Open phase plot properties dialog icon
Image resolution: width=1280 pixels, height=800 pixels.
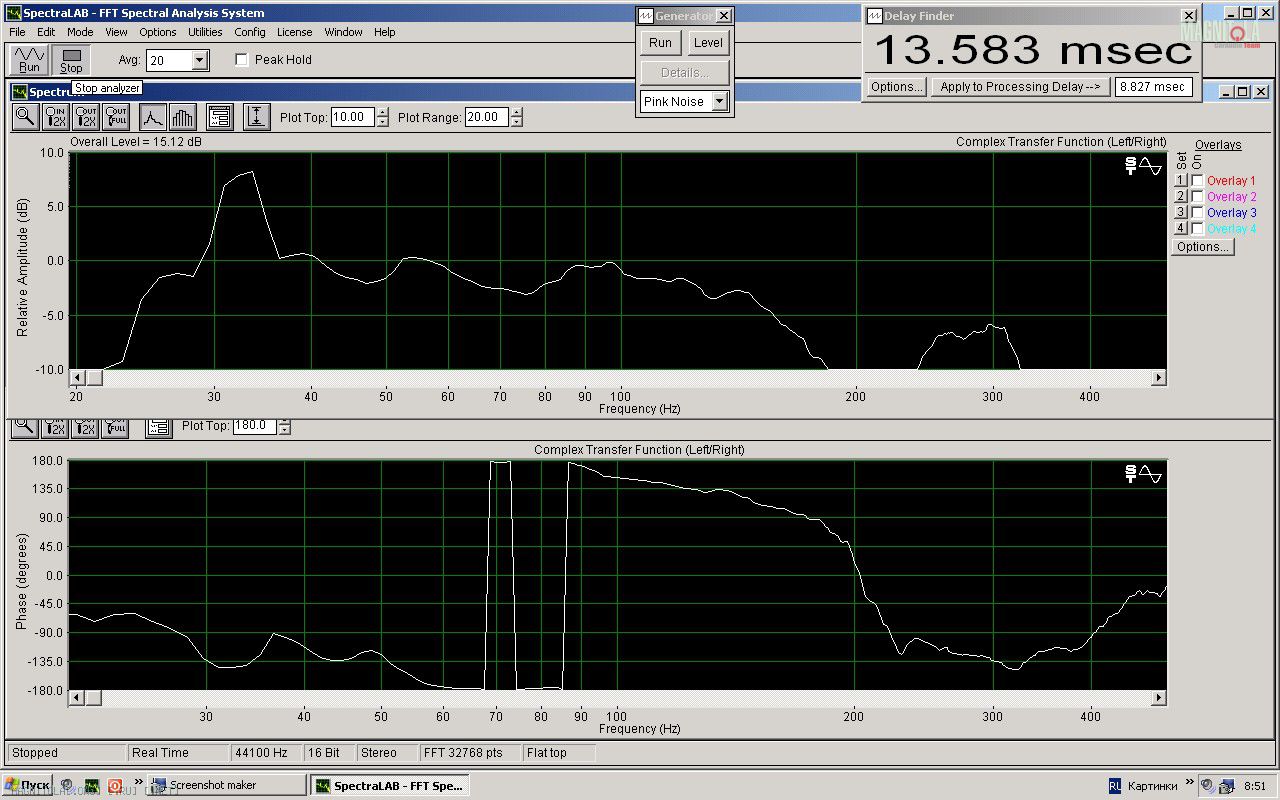(158, 428)
